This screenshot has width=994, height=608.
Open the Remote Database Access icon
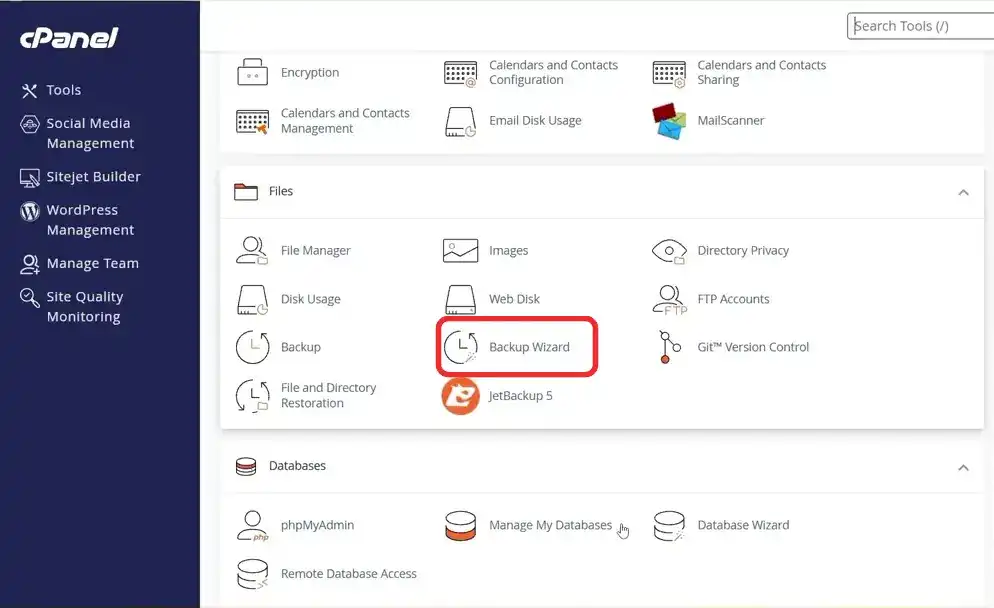click(252, 574)
